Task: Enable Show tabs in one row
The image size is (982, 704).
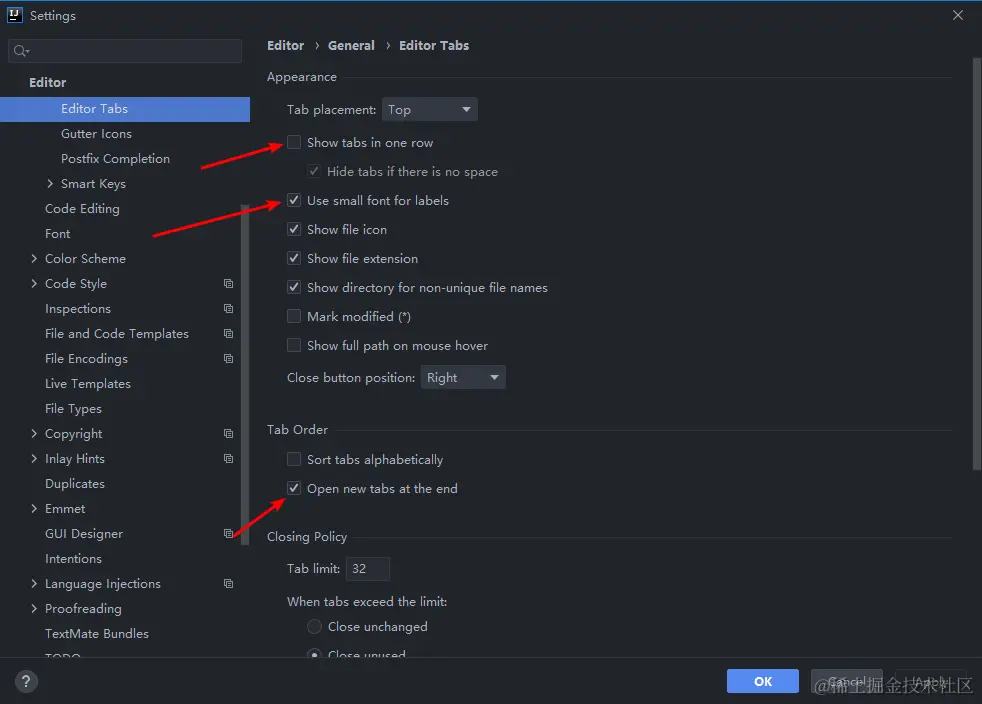Action: (x=294, y=142)
